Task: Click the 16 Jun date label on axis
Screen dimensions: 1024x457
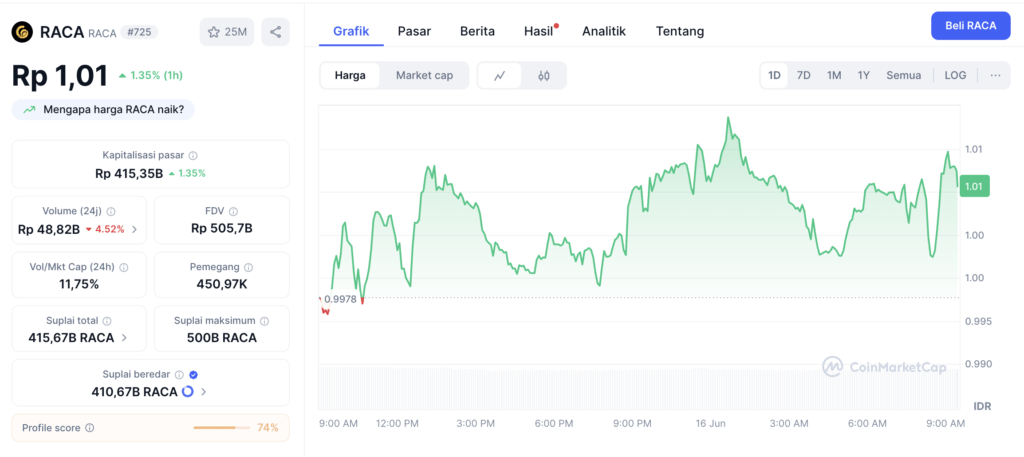Action: click(x=711, y=423)
